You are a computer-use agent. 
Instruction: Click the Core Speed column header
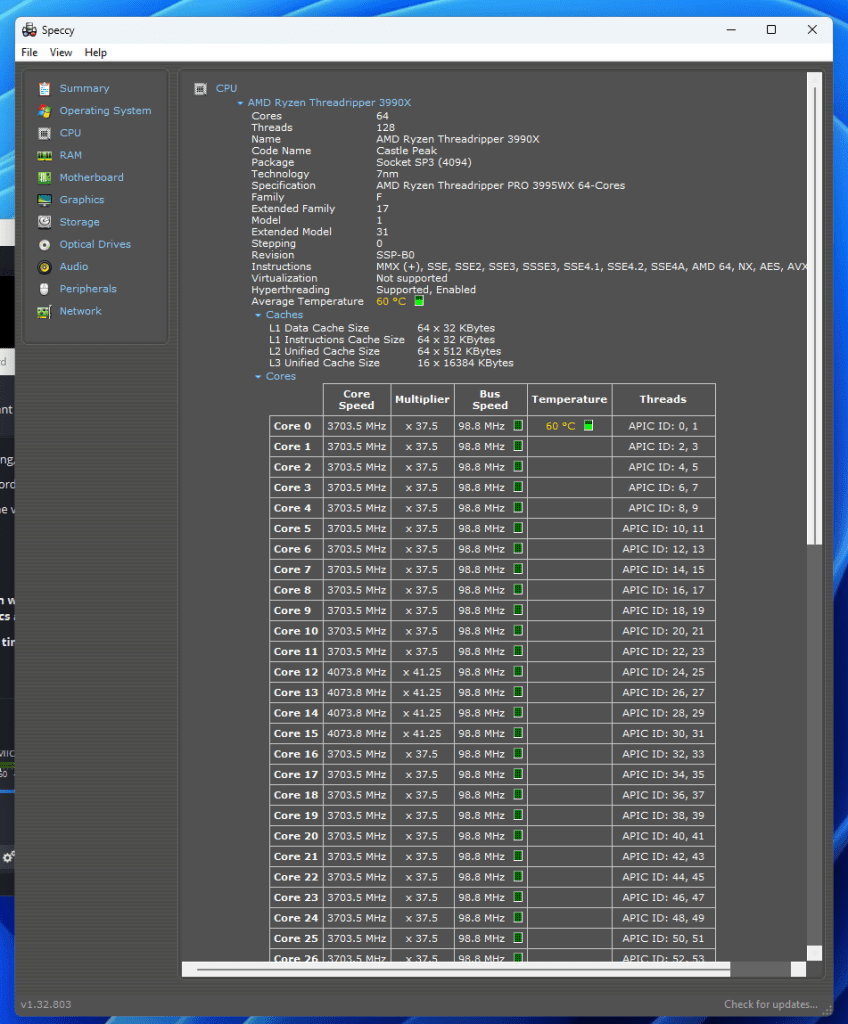357,400
